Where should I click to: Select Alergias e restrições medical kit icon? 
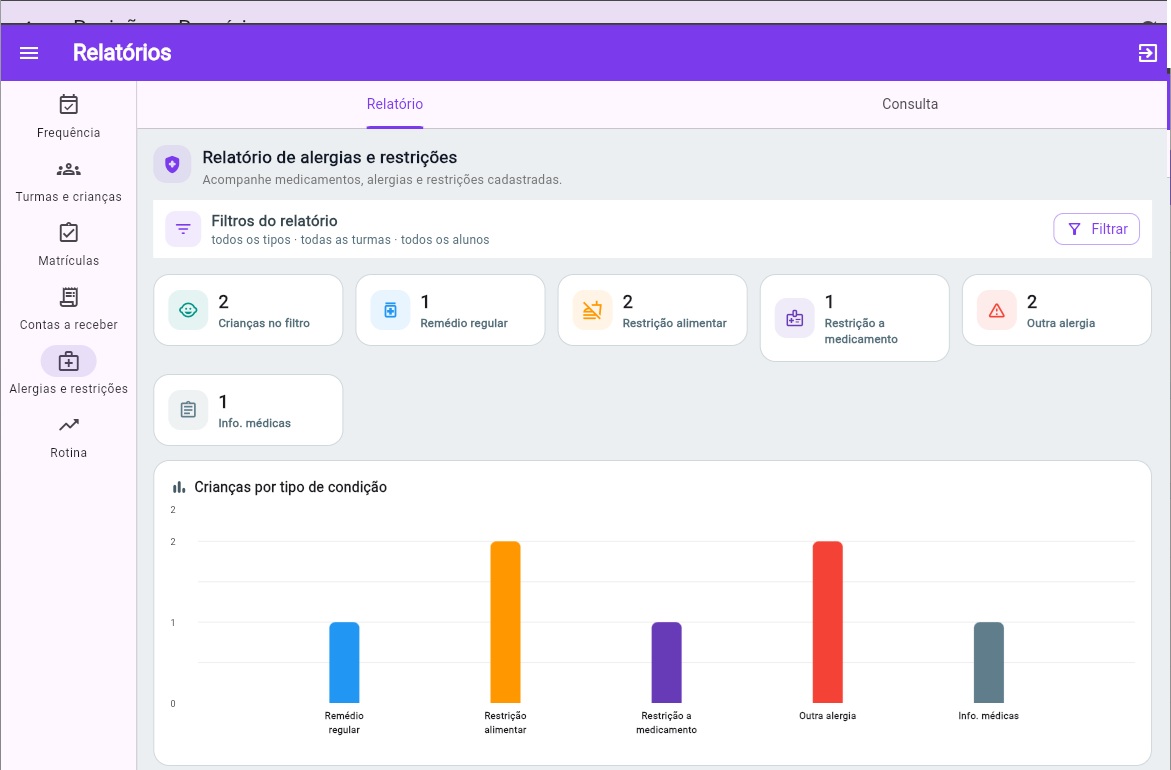pos(69,361)
